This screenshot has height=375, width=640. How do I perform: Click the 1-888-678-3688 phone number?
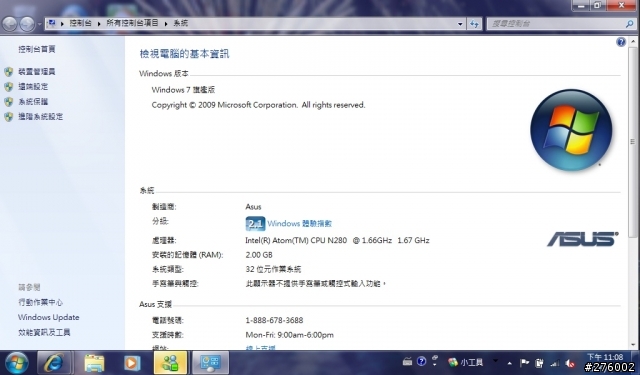coord(274,320)
